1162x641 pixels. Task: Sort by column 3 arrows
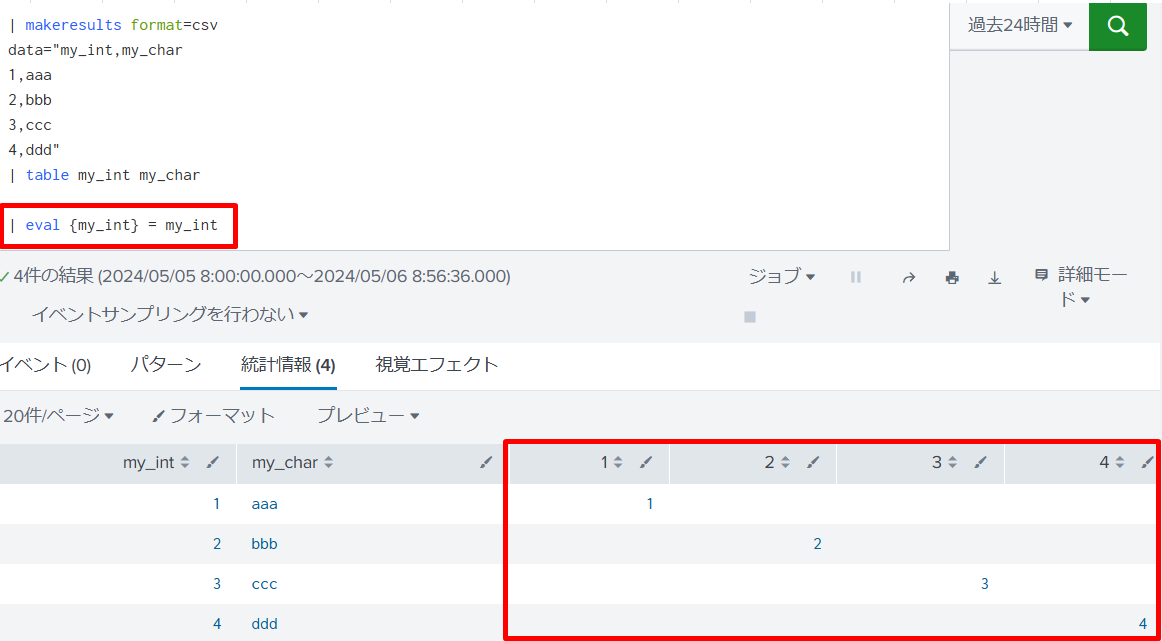[x=952, y=462]
